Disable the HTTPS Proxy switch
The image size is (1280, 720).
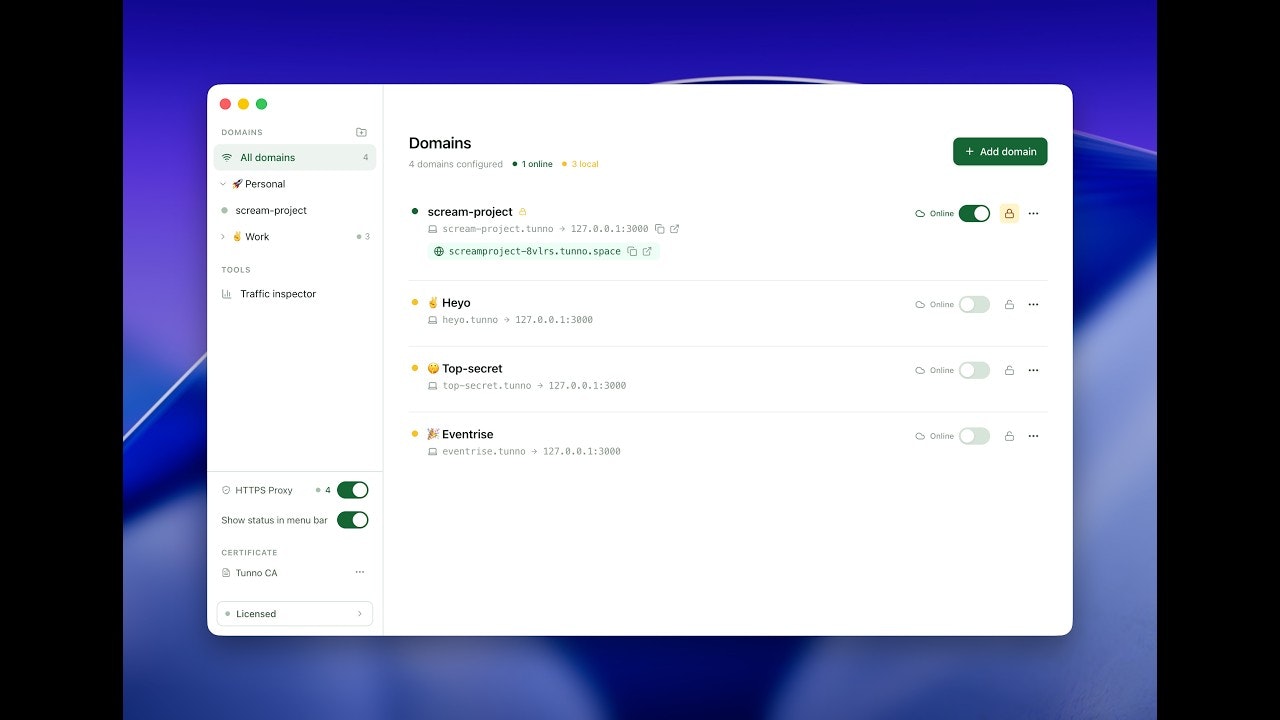tap(353, 490)
